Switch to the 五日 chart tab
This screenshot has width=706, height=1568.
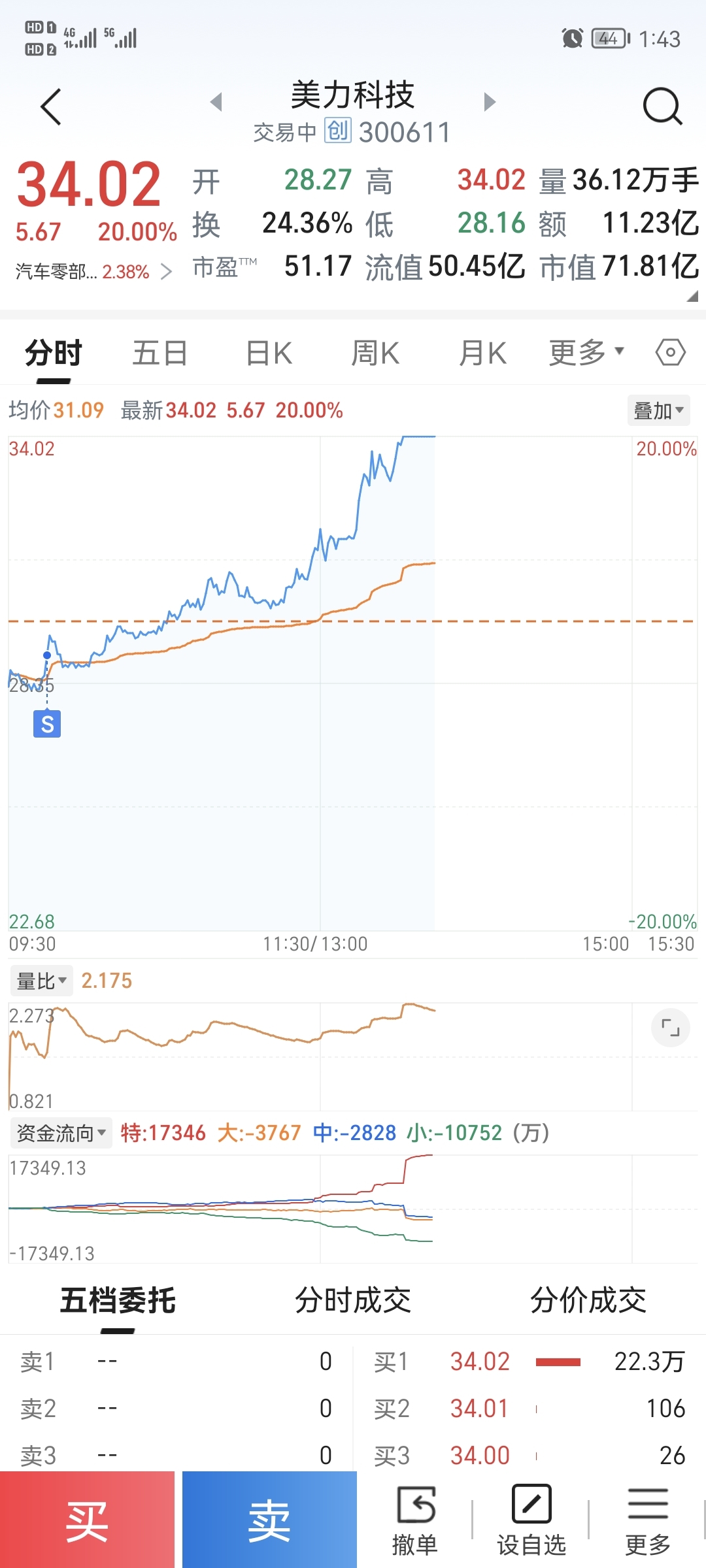[160, 353]
